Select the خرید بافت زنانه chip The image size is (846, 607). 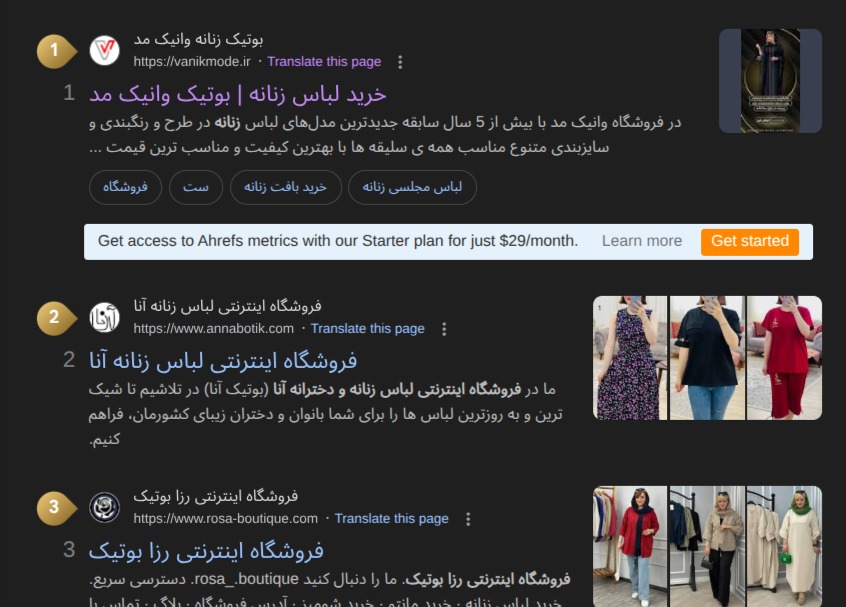point(285,187)
